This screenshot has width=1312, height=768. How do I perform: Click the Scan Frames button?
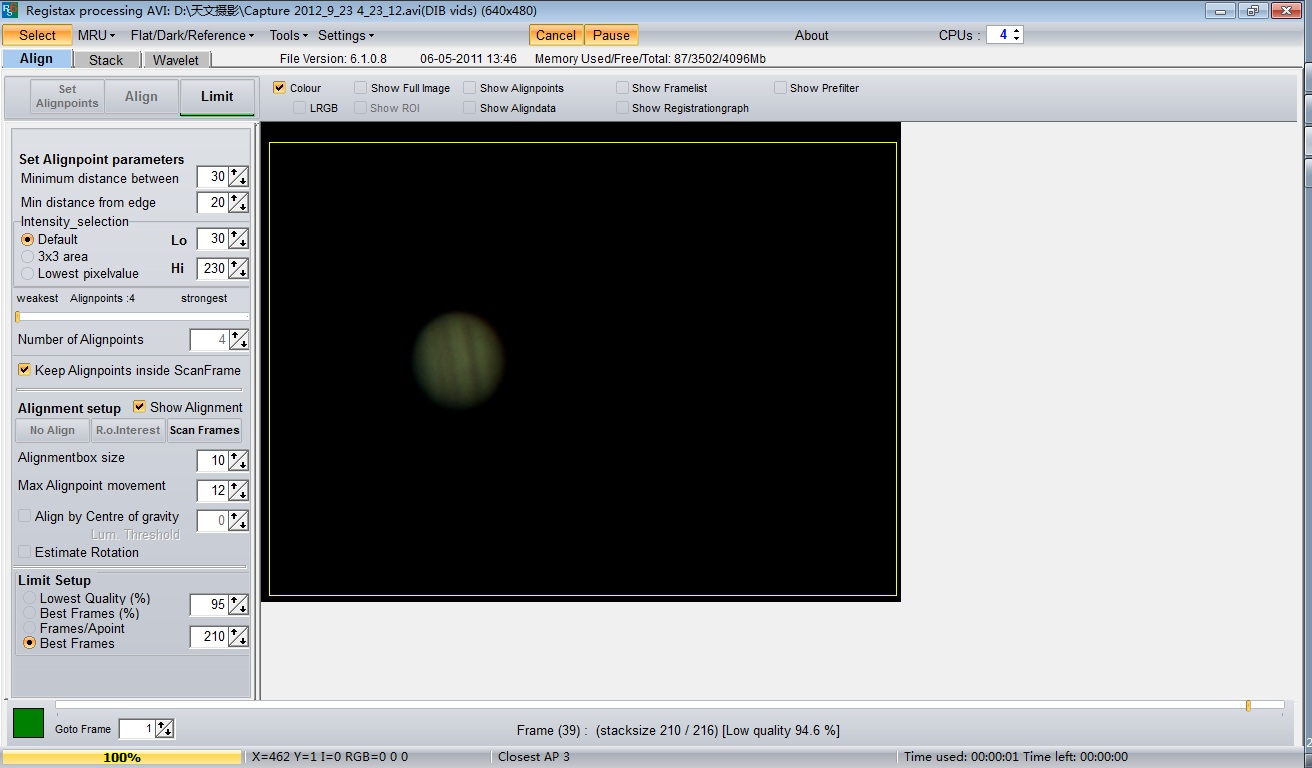[204, 430]
